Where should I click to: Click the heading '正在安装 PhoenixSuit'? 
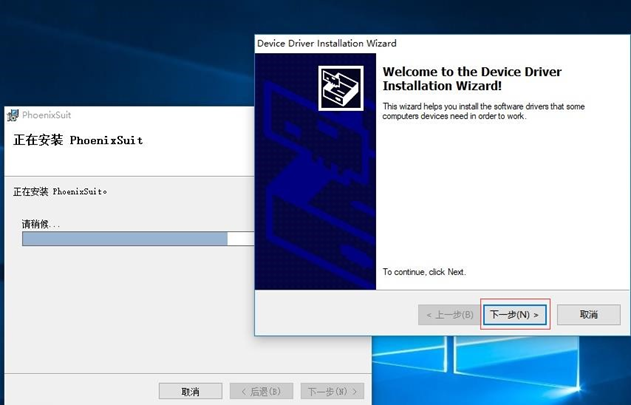click(78, 140)
